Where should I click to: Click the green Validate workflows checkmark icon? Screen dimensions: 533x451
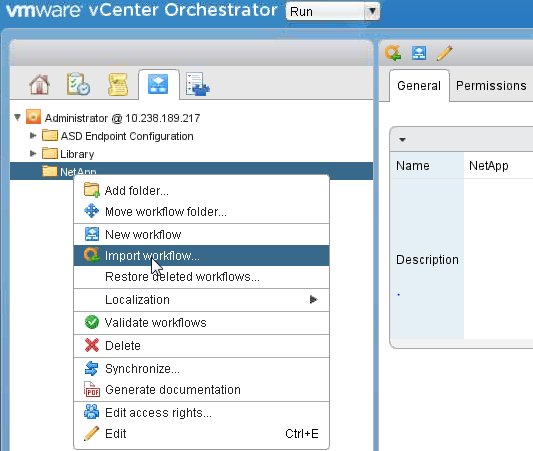pos(92,322)
